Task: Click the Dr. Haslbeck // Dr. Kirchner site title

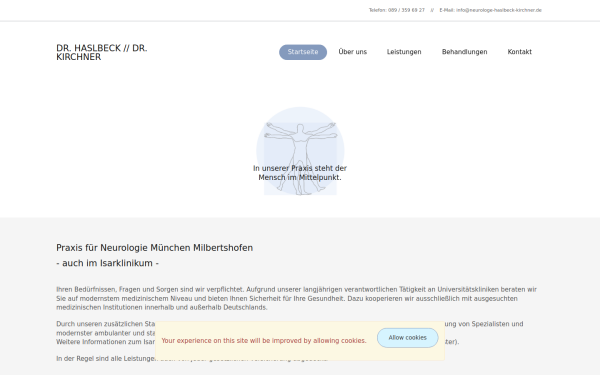Action: coord(102,52)
